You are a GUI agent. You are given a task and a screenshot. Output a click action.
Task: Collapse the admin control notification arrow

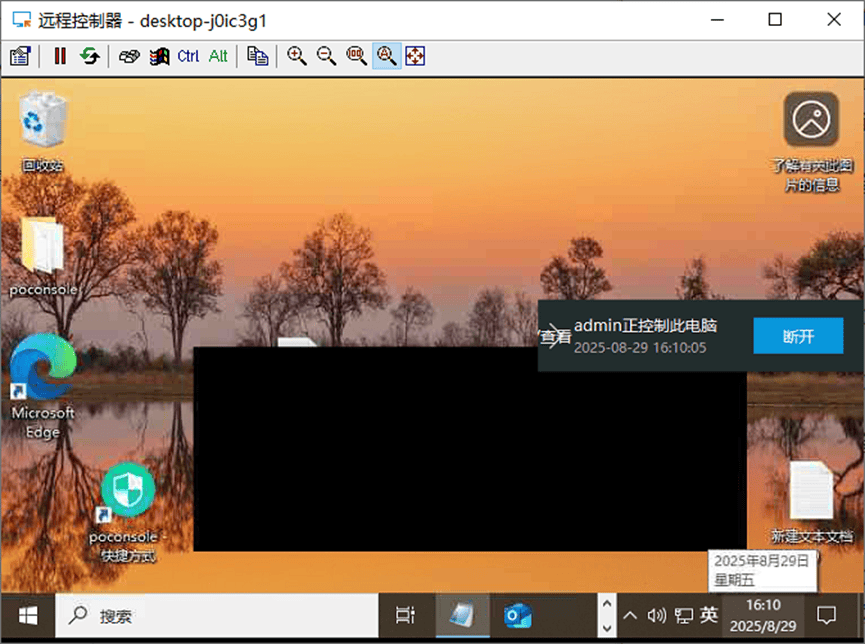tap(554, 337)
